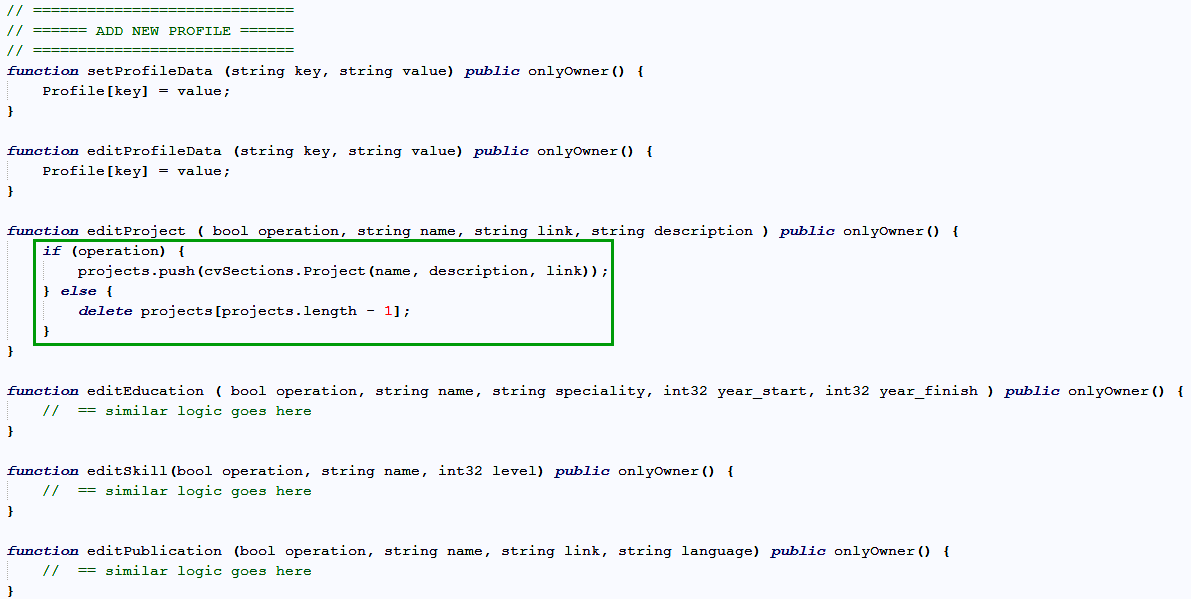Click the editEducation function name

(x=145, y=391)
